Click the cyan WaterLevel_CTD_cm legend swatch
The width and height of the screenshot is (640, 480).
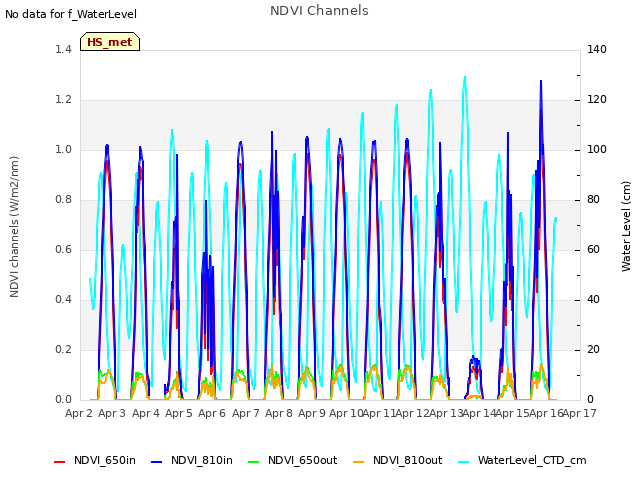tap(463, 462)
